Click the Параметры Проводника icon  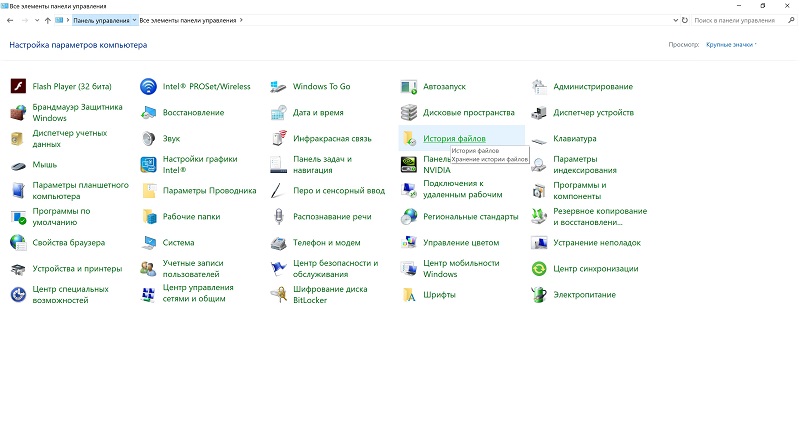tap(148, 190)
